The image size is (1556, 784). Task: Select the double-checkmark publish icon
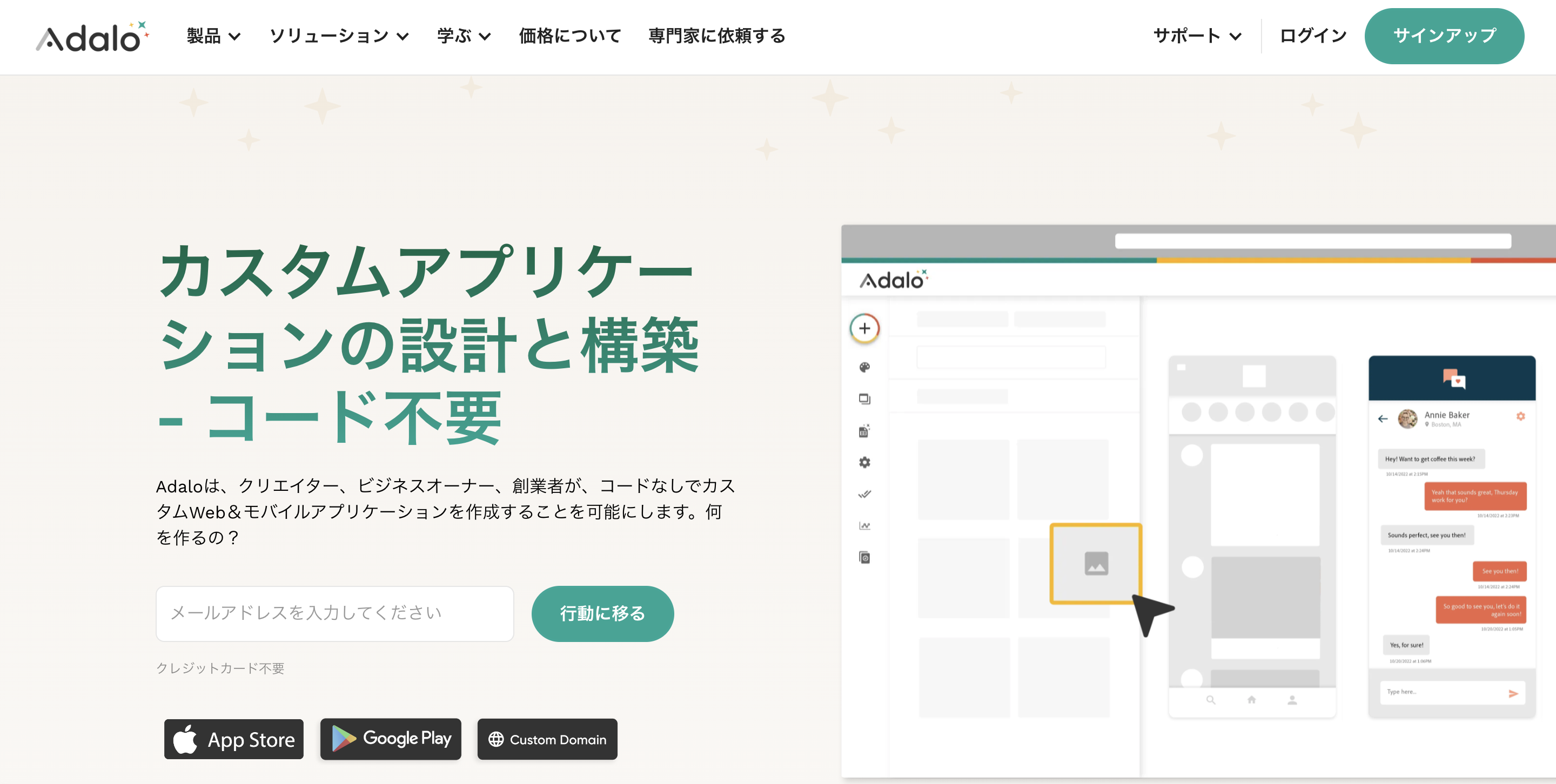coord(864,494)
